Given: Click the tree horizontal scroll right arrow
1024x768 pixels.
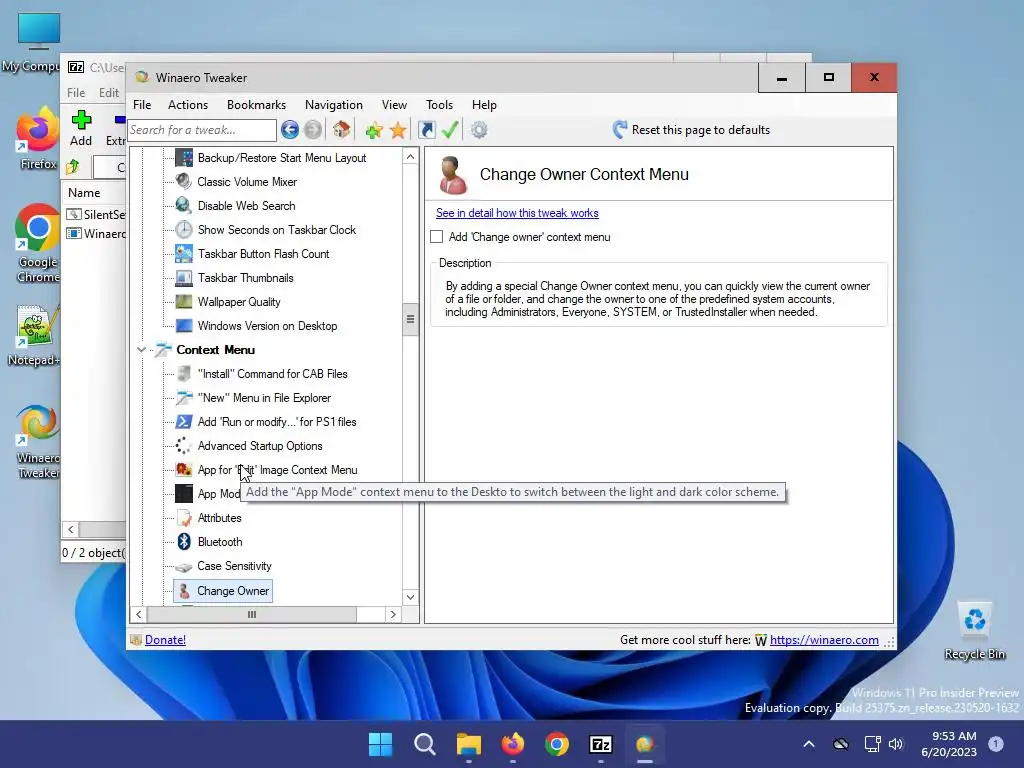Looking at the screenshot, I should 392,615.
